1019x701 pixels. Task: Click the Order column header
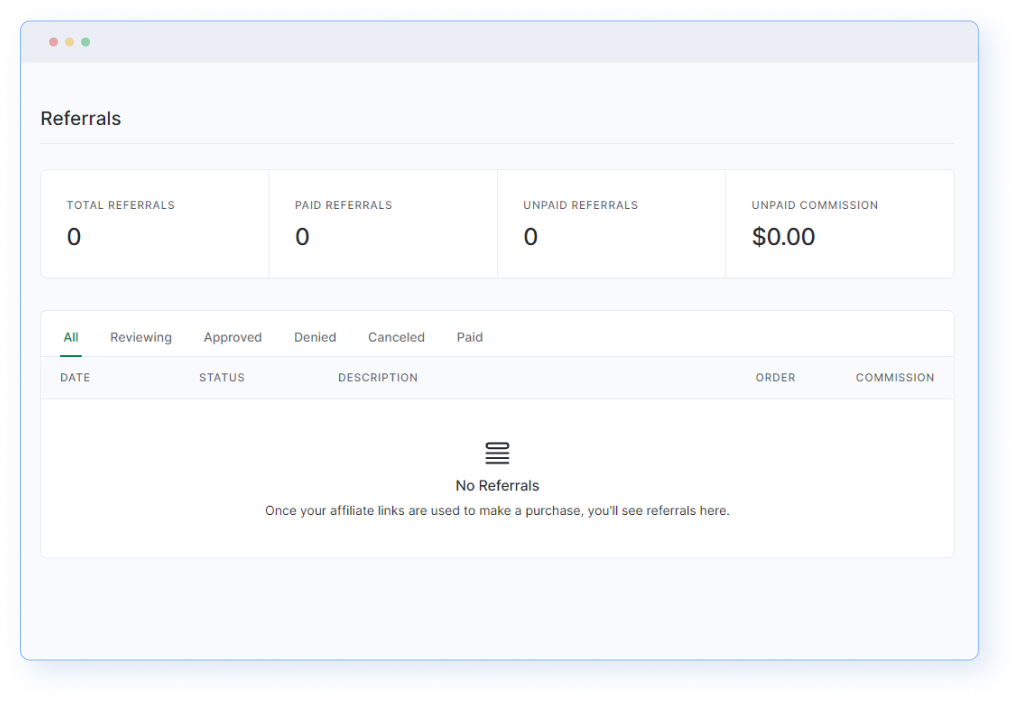coord(775,378)
